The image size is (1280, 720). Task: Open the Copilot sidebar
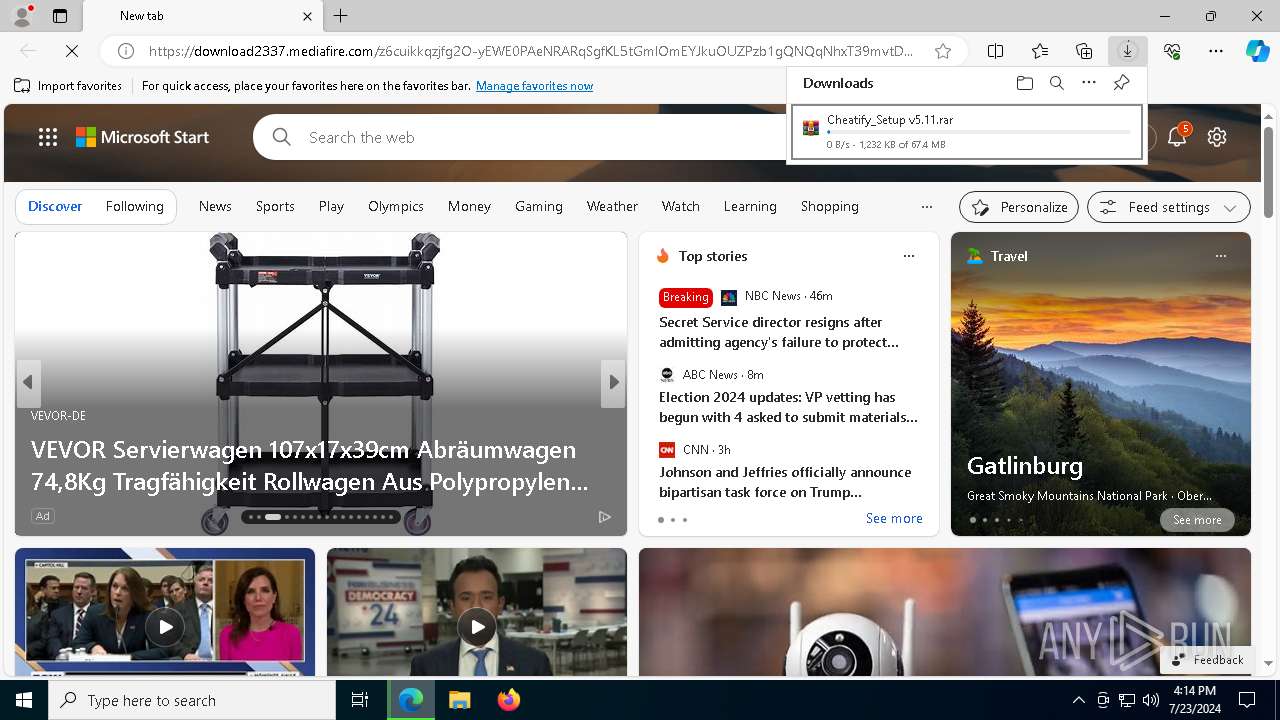[1257, 51]
